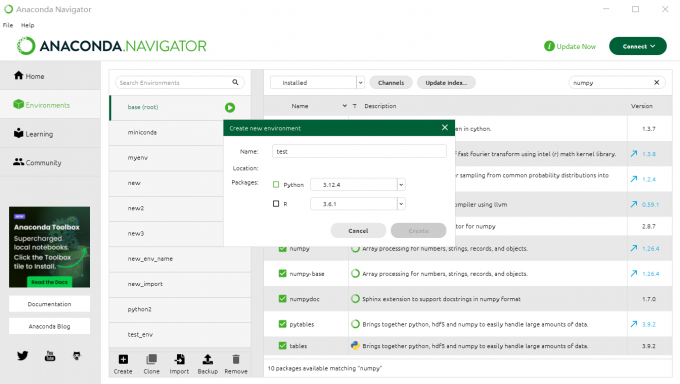
Task: Expand the Connect dropdown button
Action: [x=638, y=46]
